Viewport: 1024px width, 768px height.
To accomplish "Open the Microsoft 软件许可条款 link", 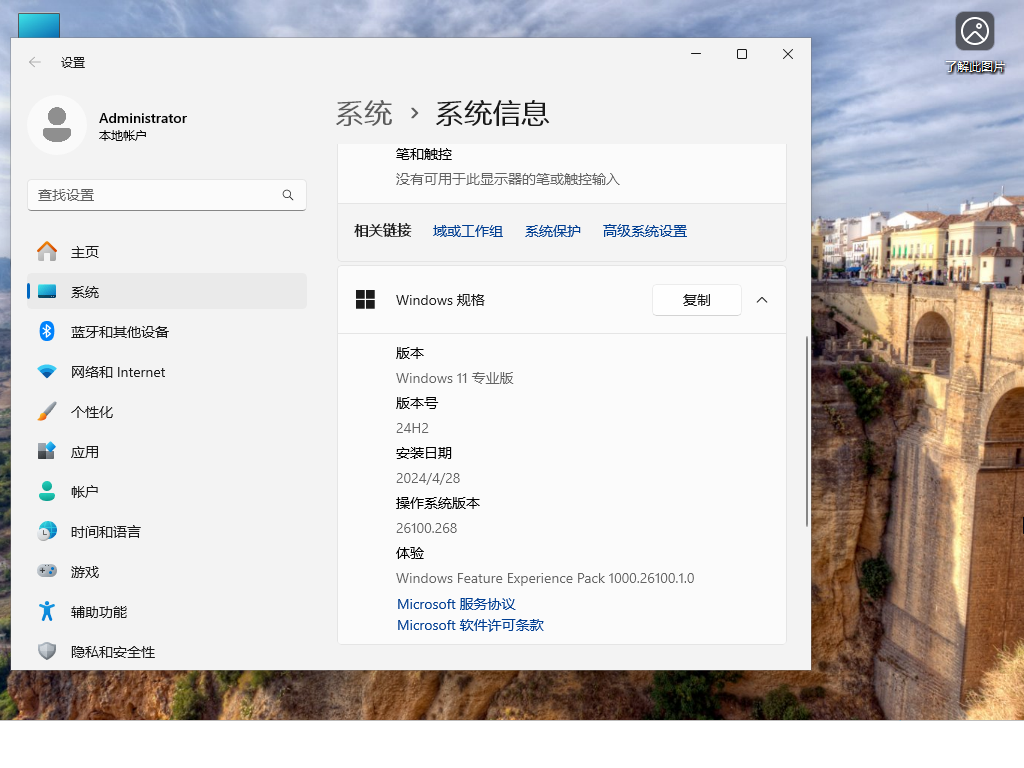I will point(470,625).
